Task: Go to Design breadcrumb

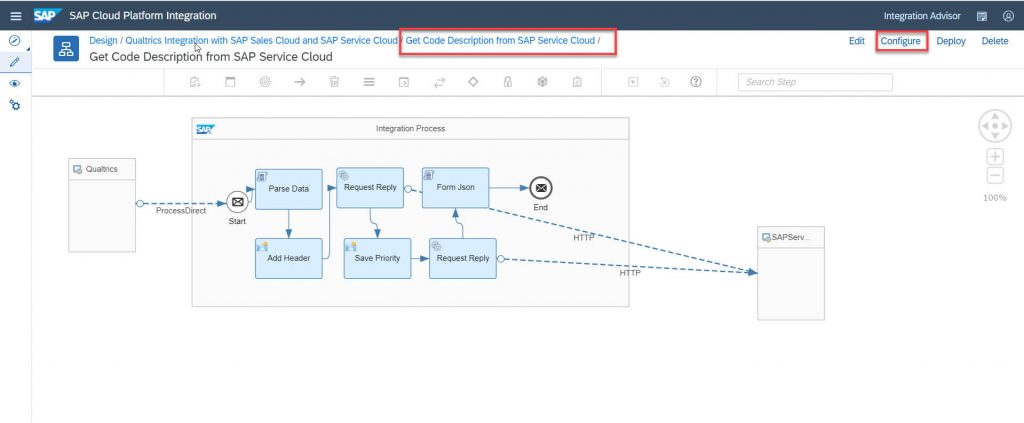Action: click(x=103, y=40)
